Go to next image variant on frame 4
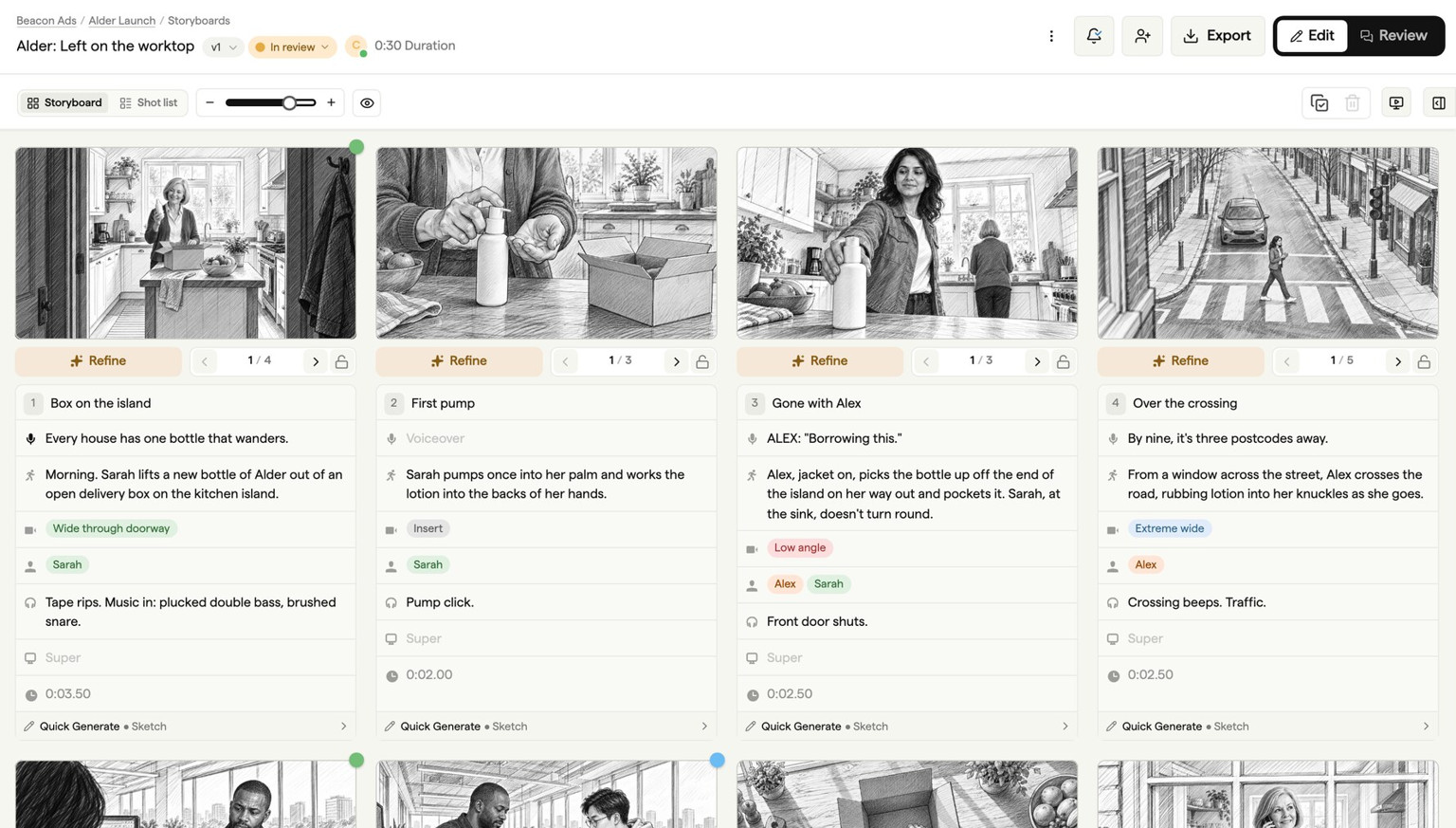The image size is (1456, 828). [x=1397, y=361]
